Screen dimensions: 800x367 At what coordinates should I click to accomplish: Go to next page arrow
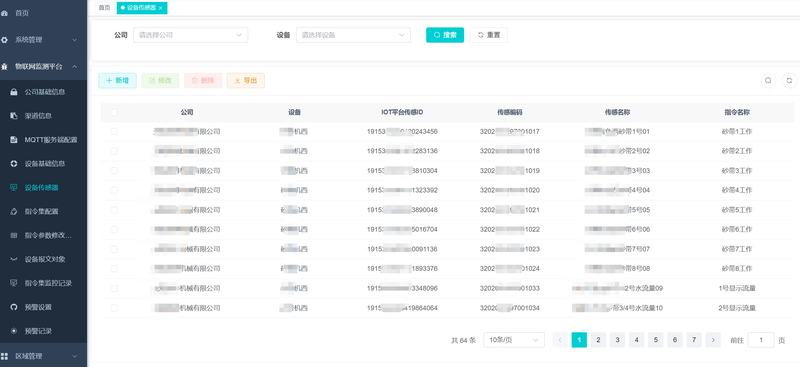click(713, 340)
